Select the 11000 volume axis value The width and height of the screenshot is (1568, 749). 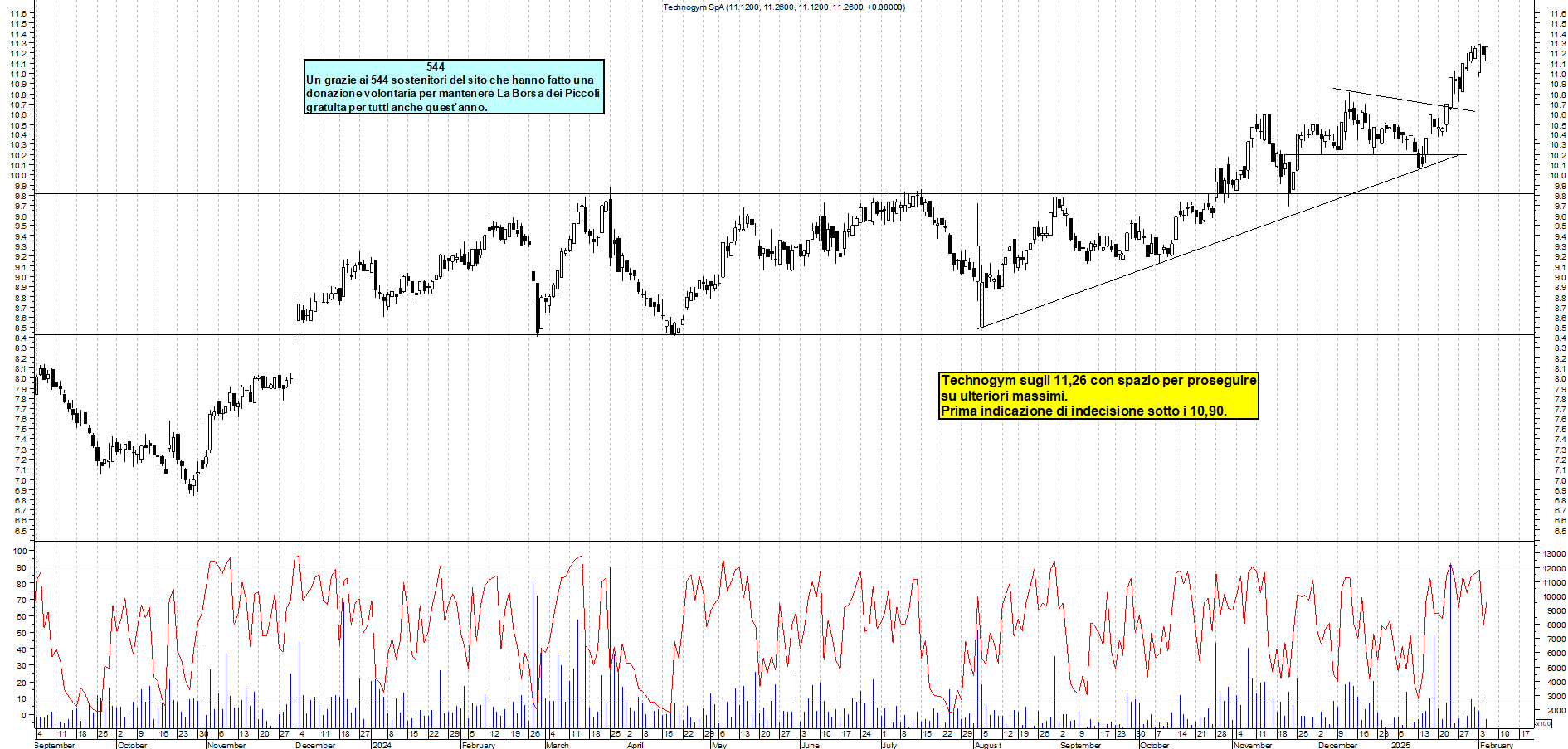[1554, 582]
